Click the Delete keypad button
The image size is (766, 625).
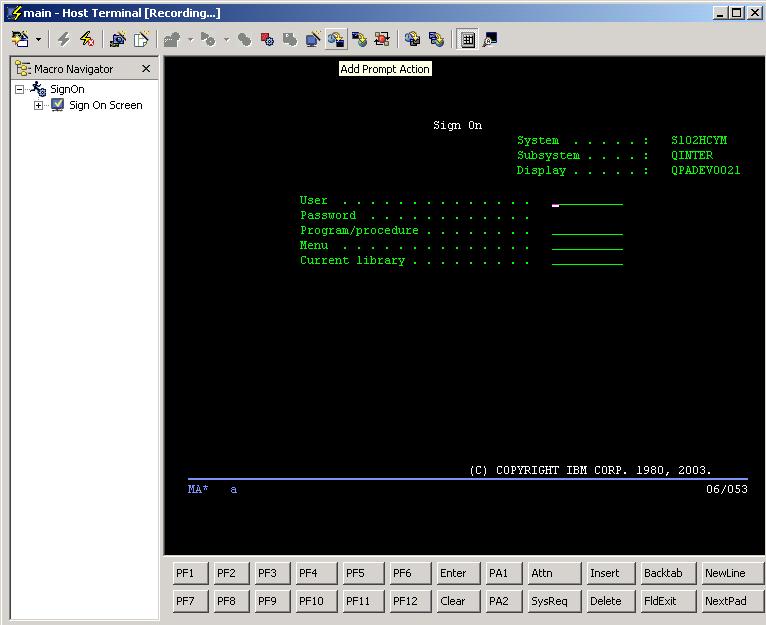[611, 601]
